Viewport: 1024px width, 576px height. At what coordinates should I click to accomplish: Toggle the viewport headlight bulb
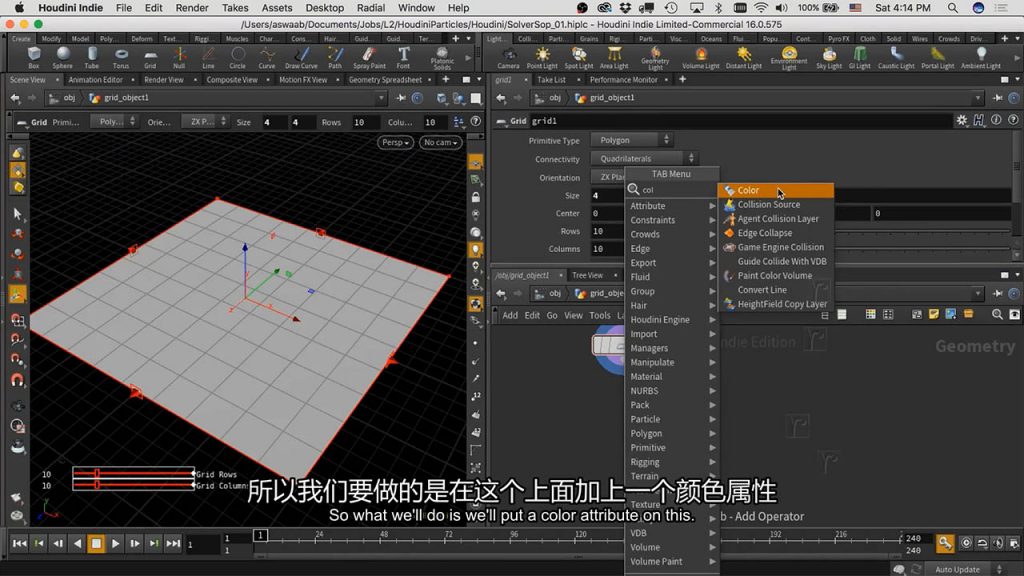click(476, 249)
